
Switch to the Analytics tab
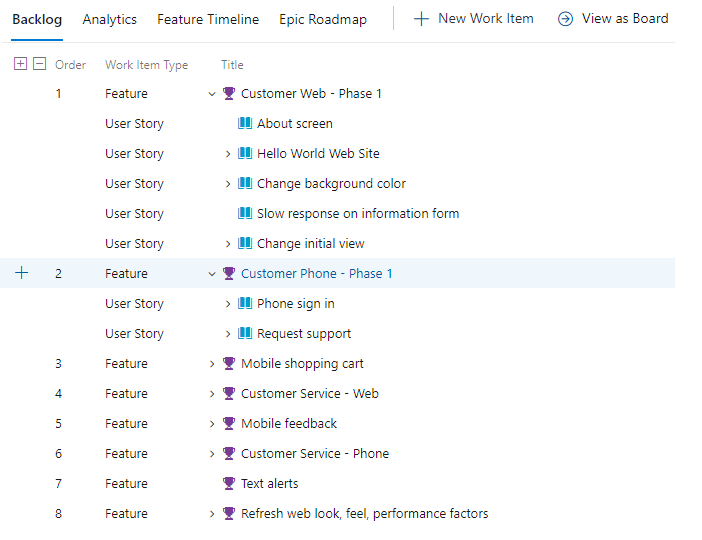109,19
